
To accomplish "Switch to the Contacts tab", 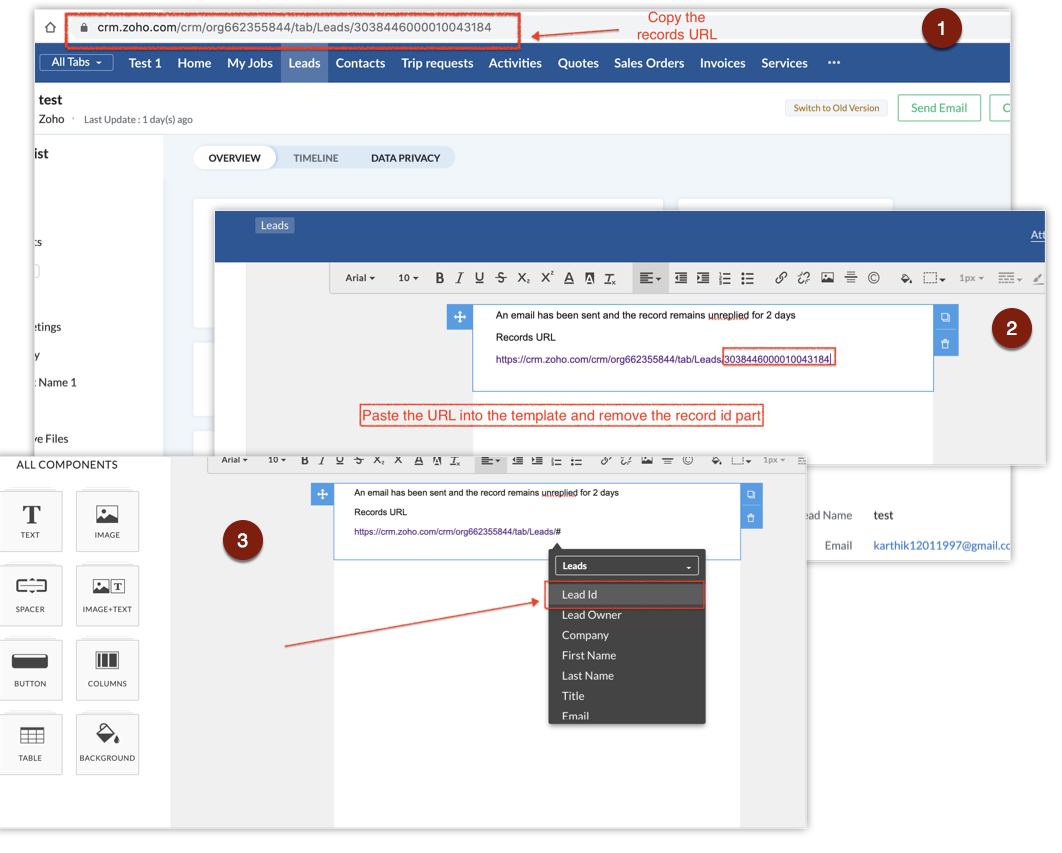I will point(360,63).
